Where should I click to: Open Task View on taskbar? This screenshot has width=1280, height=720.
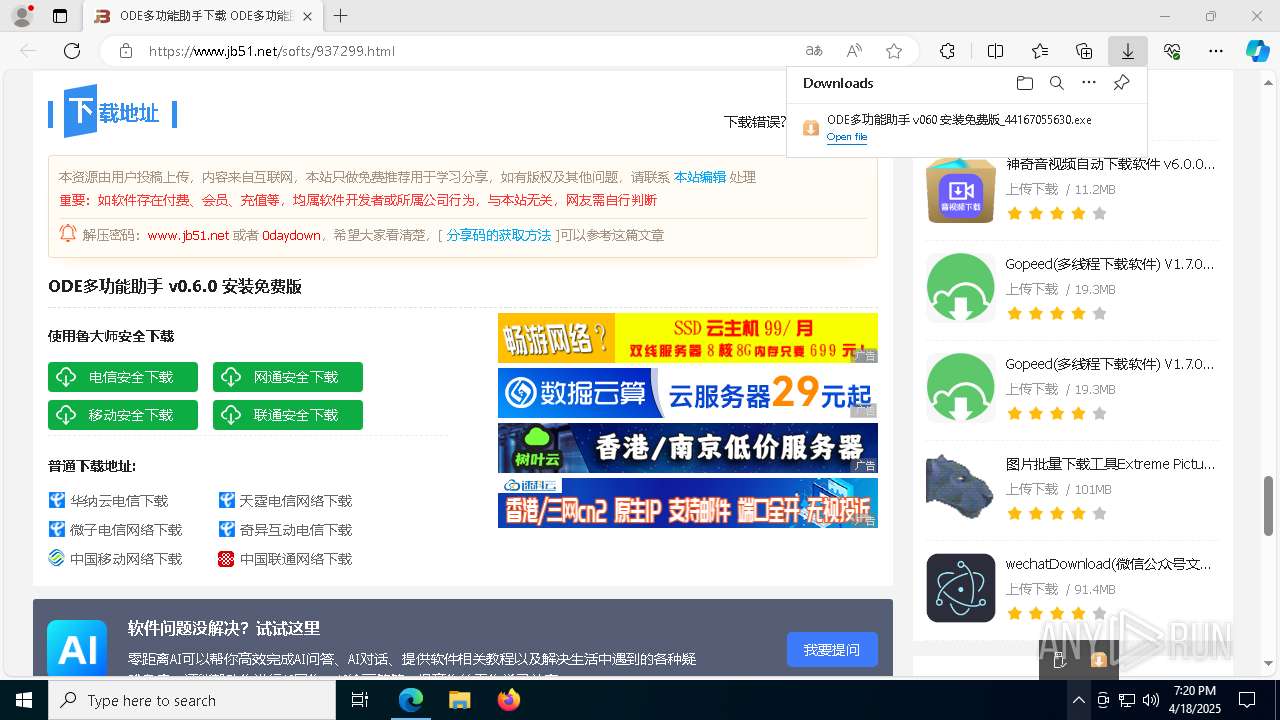360,700
